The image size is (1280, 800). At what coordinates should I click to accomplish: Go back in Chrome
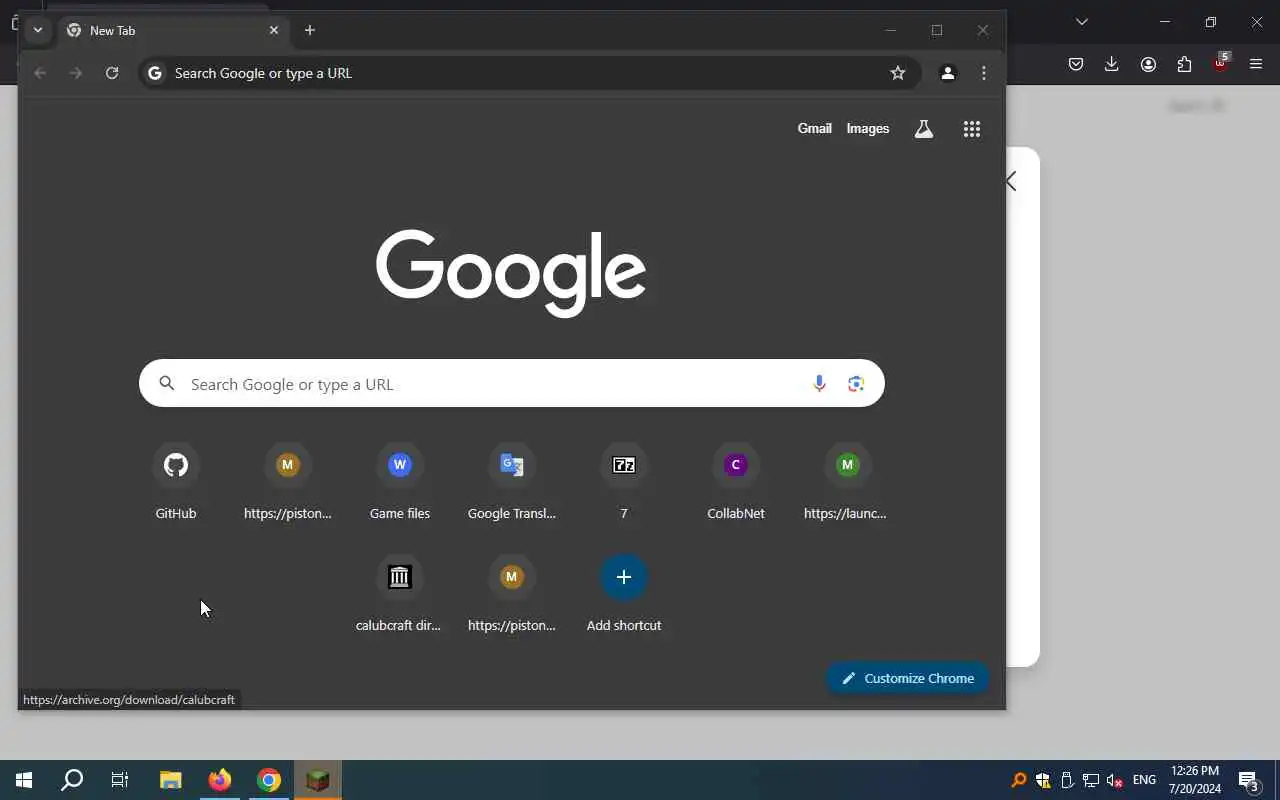click(40, 73)
